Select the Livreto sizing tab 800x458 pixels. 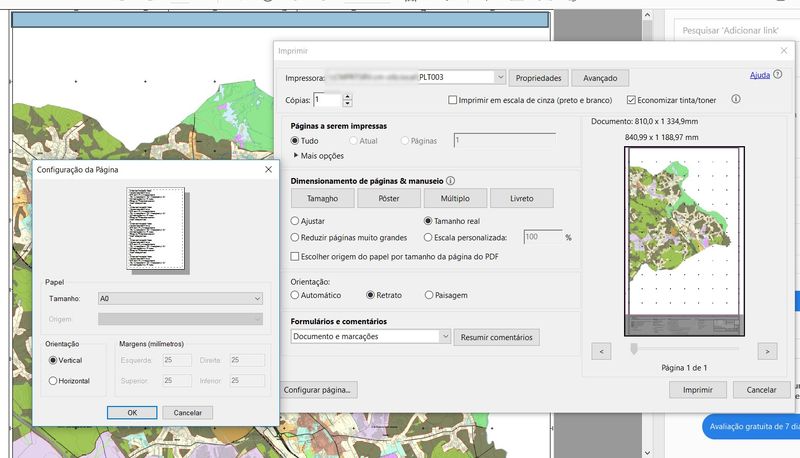pyautogui.click(x=522, y=198)
